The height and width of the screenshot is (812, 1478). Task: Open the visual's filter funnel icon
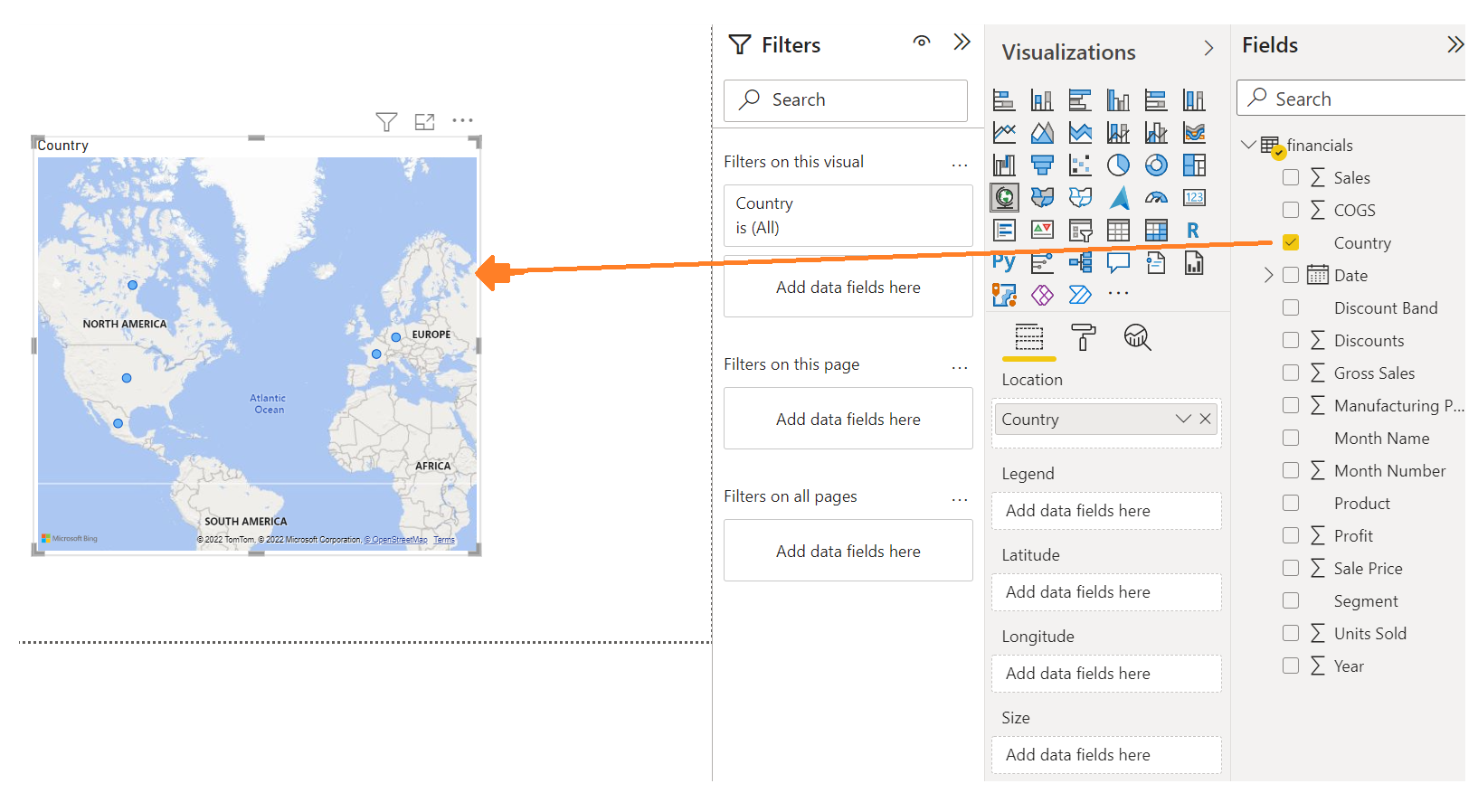pyautogui.click(x=386, y=121)
